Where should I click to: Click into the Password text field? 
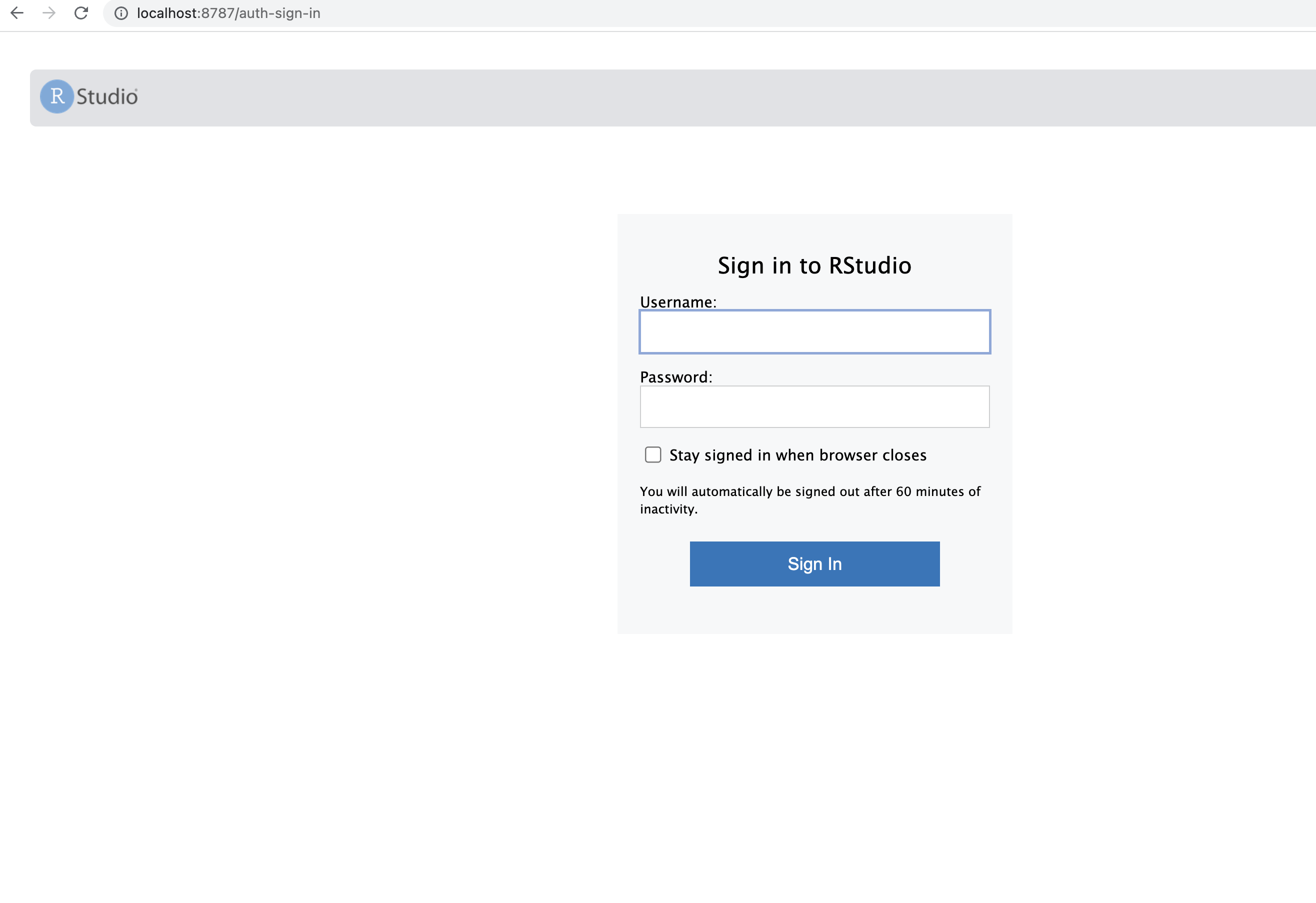[x=814, y=406]
